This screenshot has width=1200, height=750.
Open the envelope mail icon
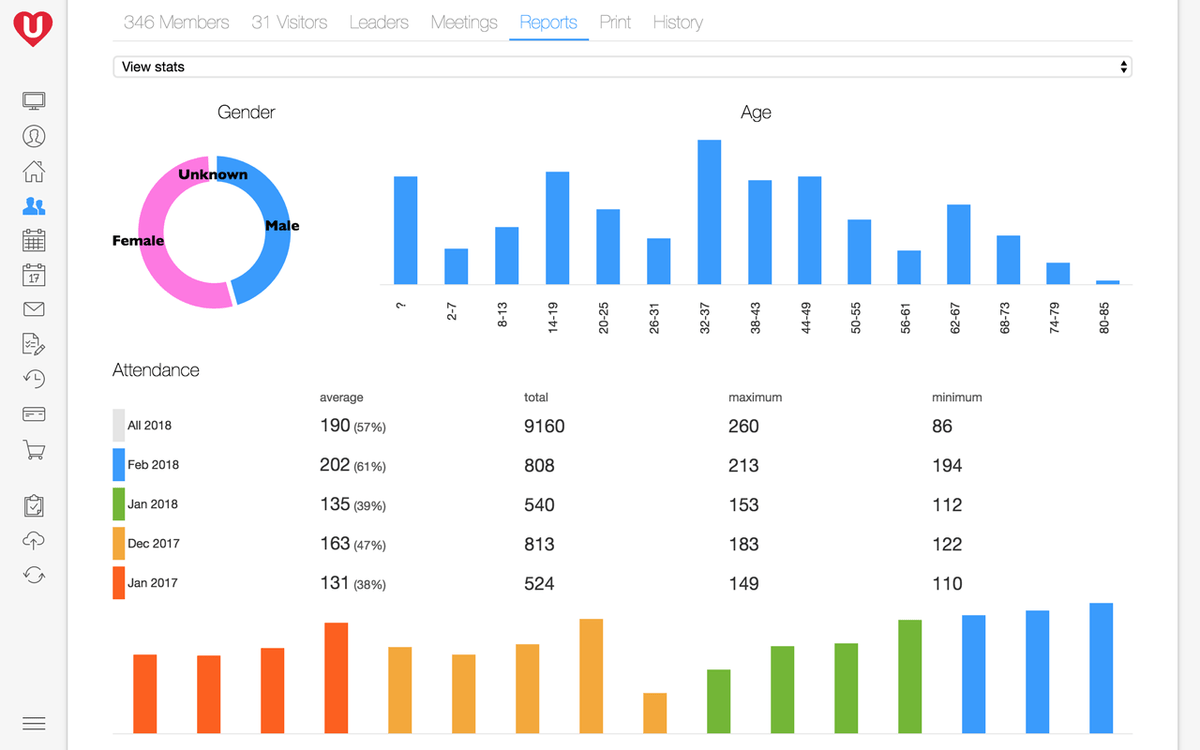(x=34, y=310)
